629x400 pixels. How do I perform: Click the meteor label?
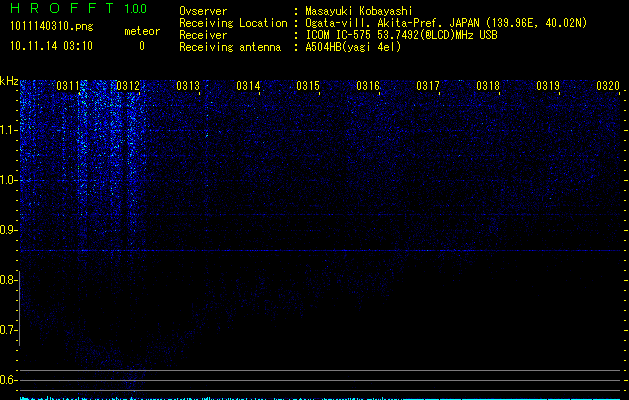tap(142, 31)
